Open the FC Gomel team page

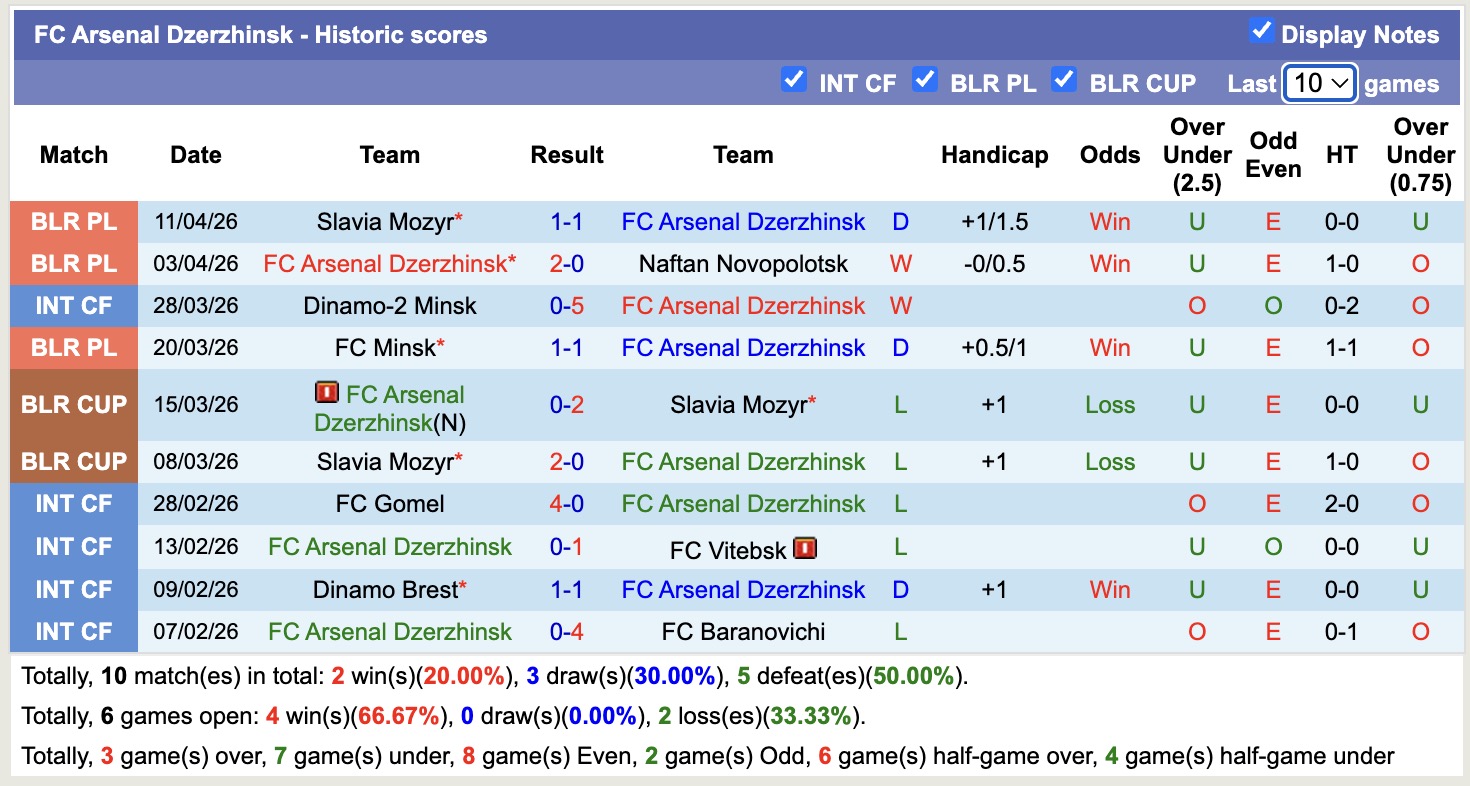389,504
